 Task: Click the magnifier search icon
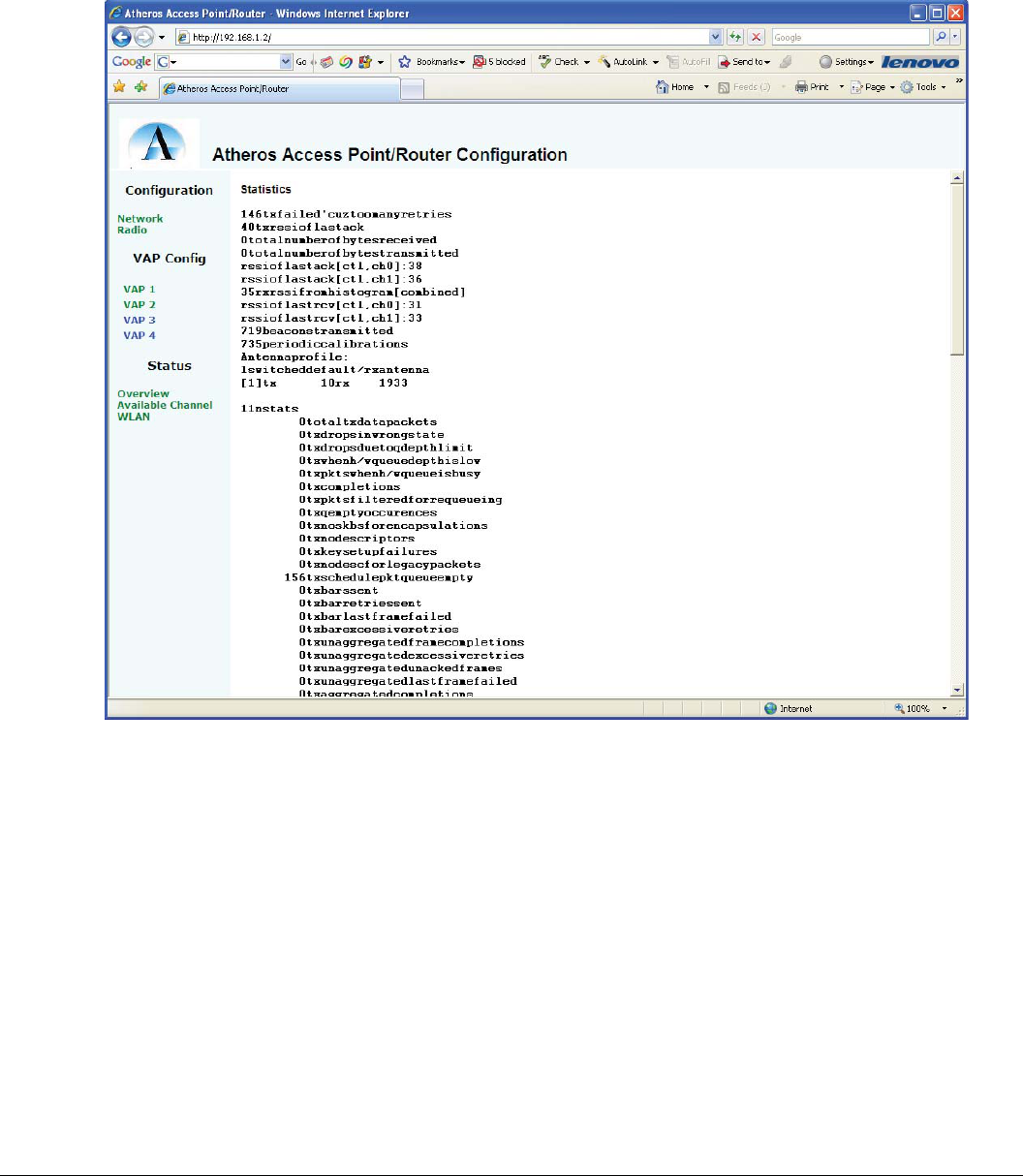[940, 37]
